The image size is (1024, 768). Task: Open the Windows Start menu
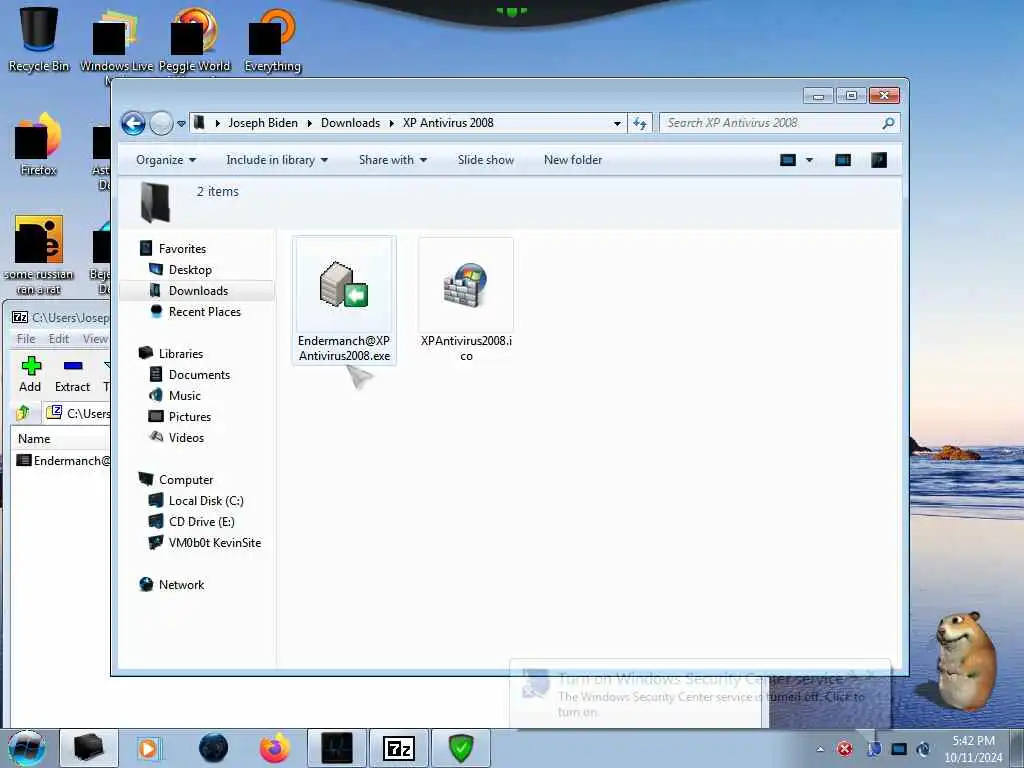point(26,748)
